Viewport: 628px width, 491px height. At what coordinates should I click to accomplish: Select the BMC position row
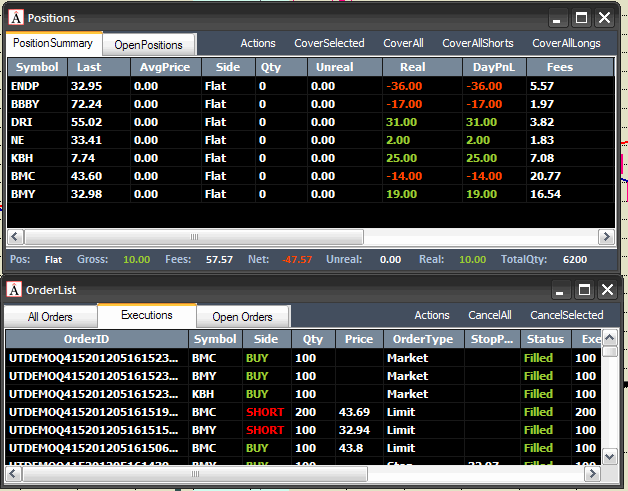click(x=311, y=176)
